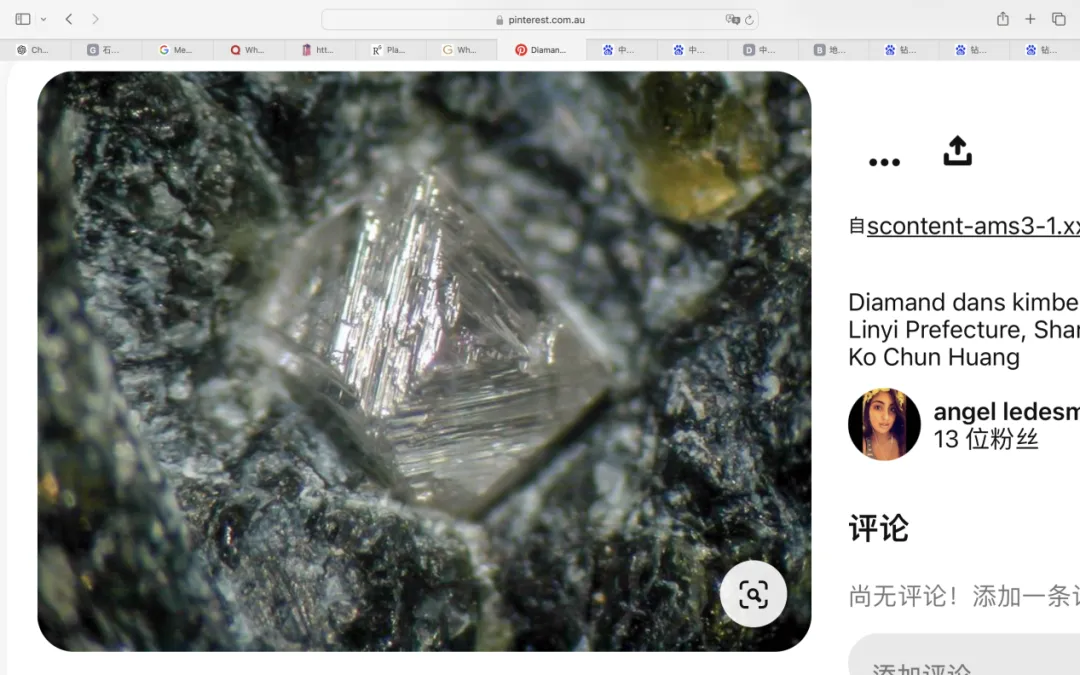Open the diamond crystal pin image
Image resolution: width=1080 pixels, height=675 pixels.
(x=424, y=362)
